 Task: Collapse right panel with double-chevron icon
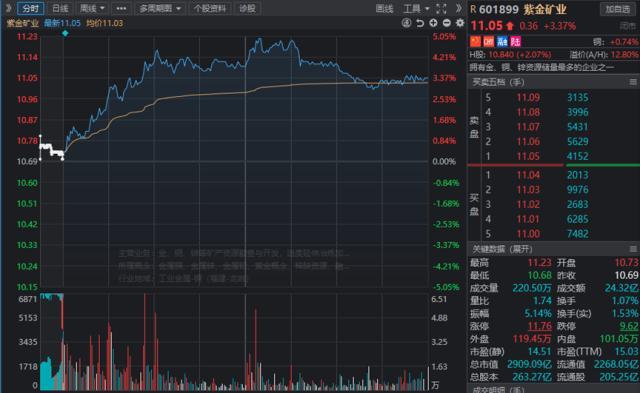pos(459,8)
